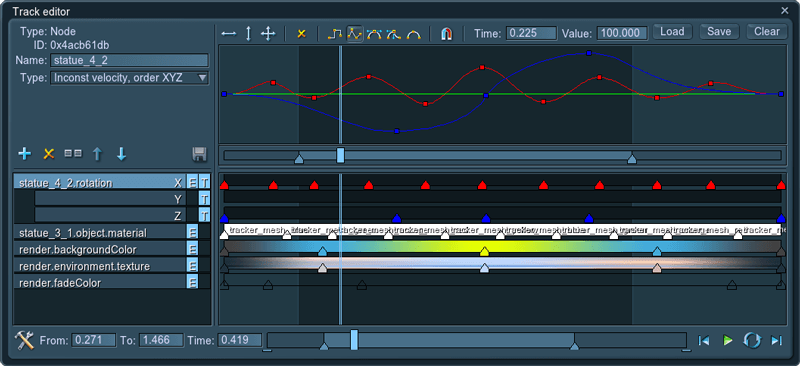Select the statue_4_2.rotation track
Image resolution: width=800 pixels, height=366 pixels.
(100, 182)
